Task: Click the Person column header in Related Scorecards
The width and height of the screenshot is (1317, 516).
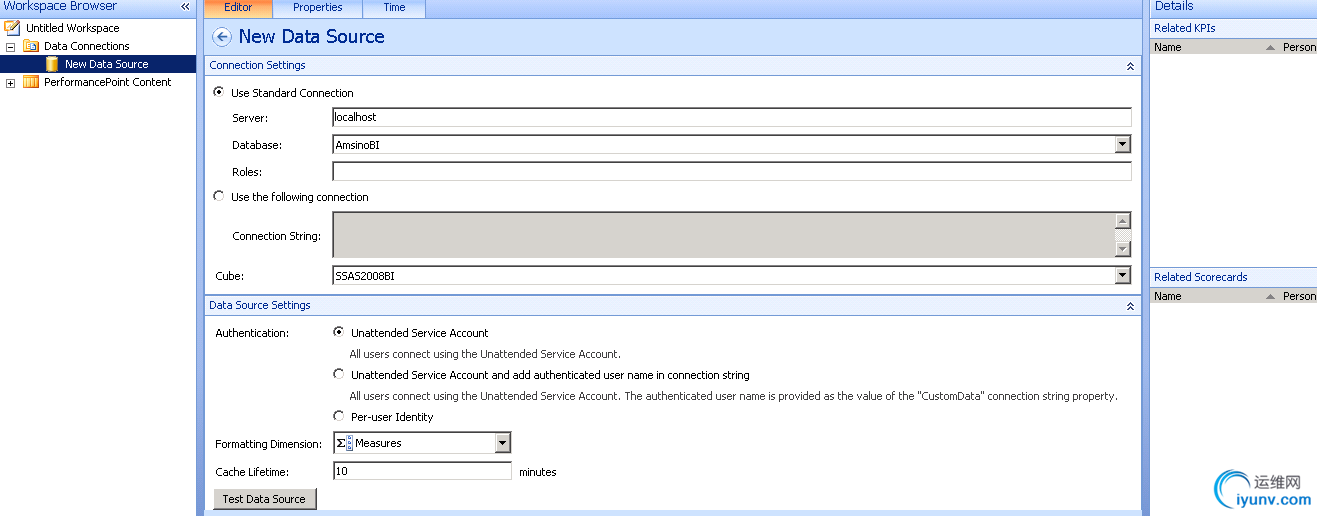Action: point(1300,296)
